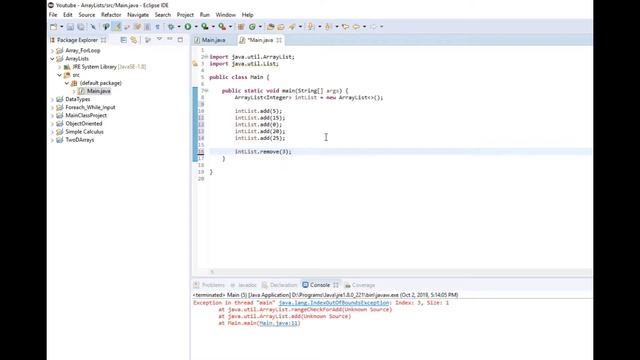
Task: Click the Save All toolbar icon
Action: pyautogui.click(x=80, y=27)
